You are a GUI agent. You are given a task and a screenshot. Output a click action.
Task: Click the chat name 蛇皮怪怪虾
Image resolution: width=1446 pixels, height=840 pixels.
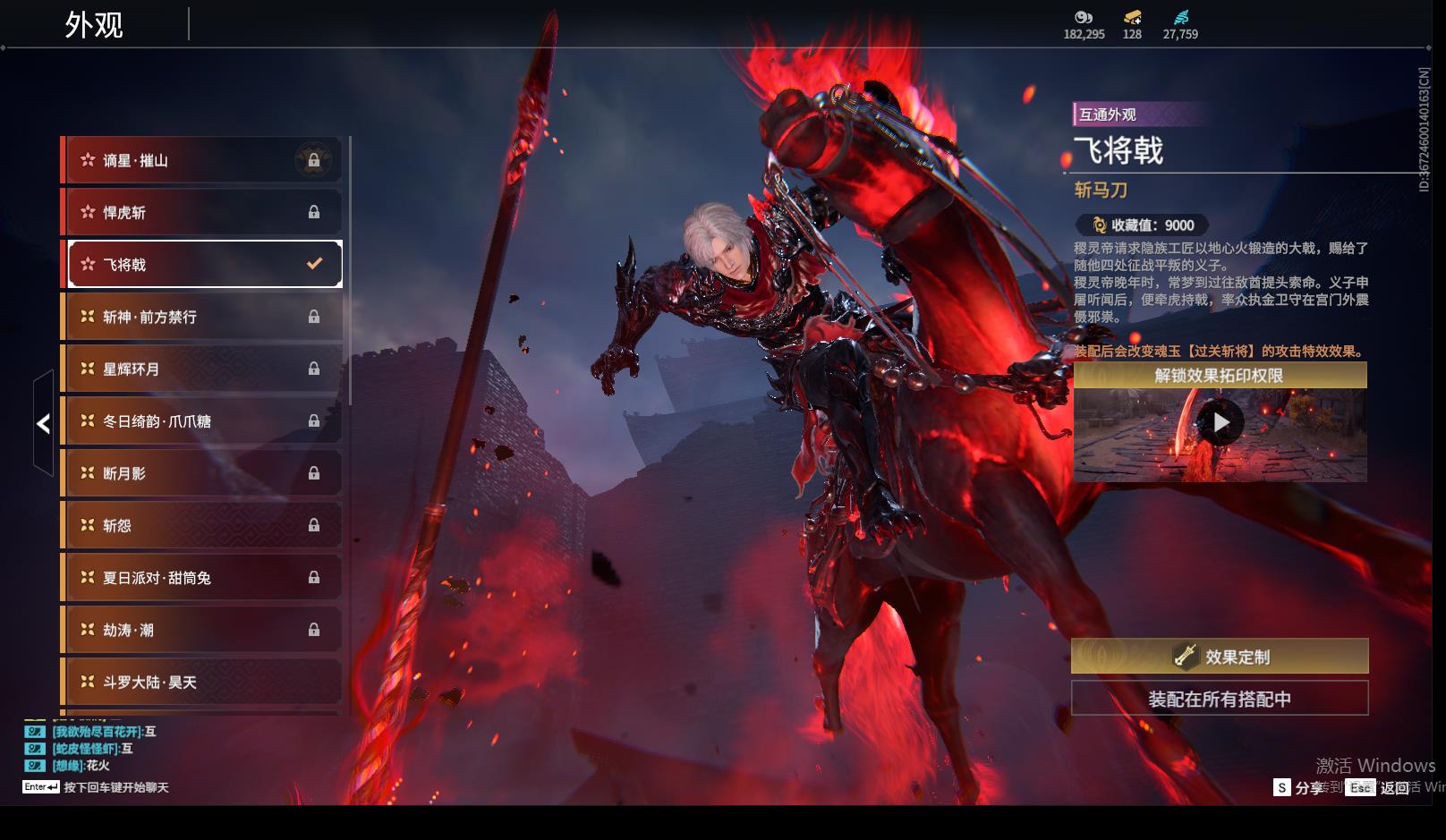tap(86, 749)
